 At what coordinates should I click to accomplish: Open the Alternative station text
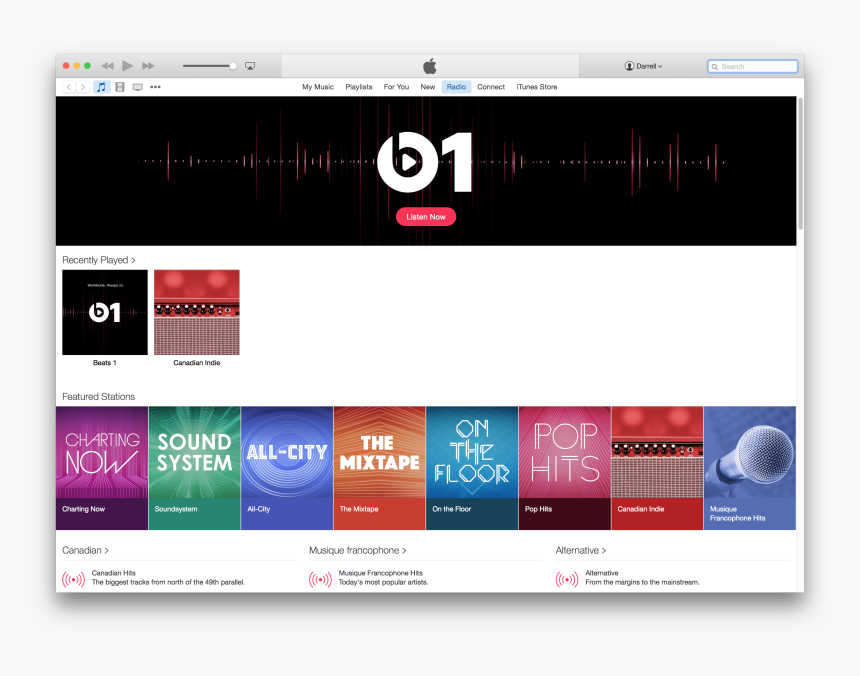click(642, 577)
